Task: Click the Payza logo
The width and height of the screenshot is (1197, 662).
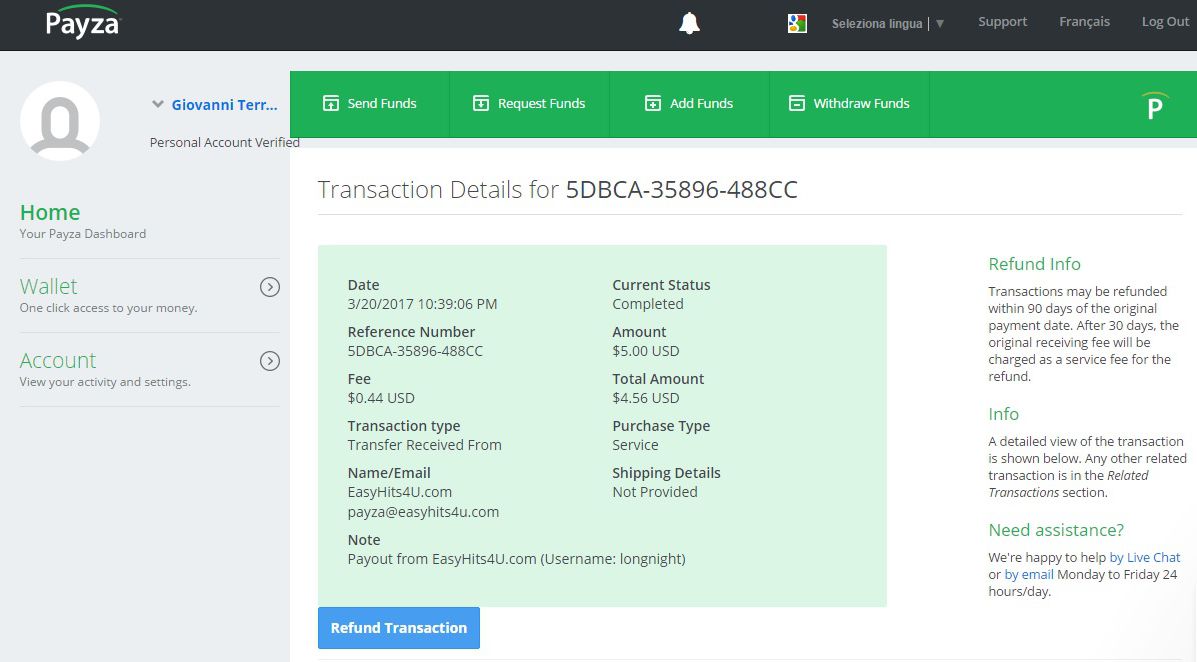Action: 82,21
